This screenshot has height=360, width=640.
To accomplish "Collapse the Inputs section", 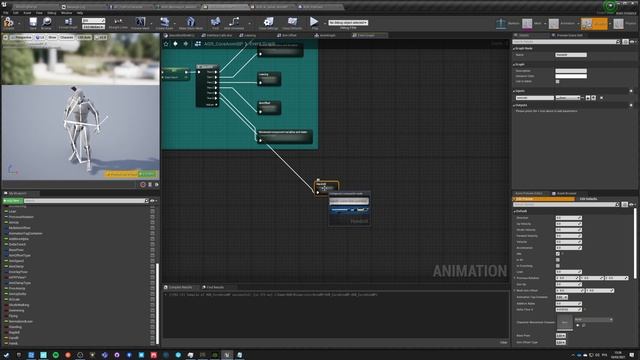I will click(x=514, y=91).
